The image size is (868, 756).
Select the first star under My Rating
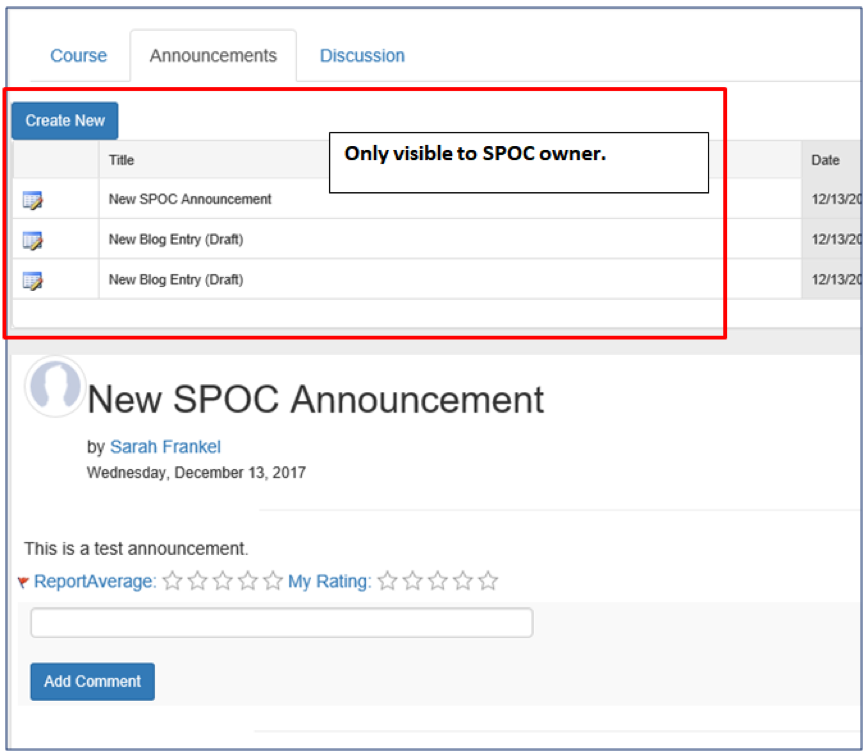pos(388,581)
